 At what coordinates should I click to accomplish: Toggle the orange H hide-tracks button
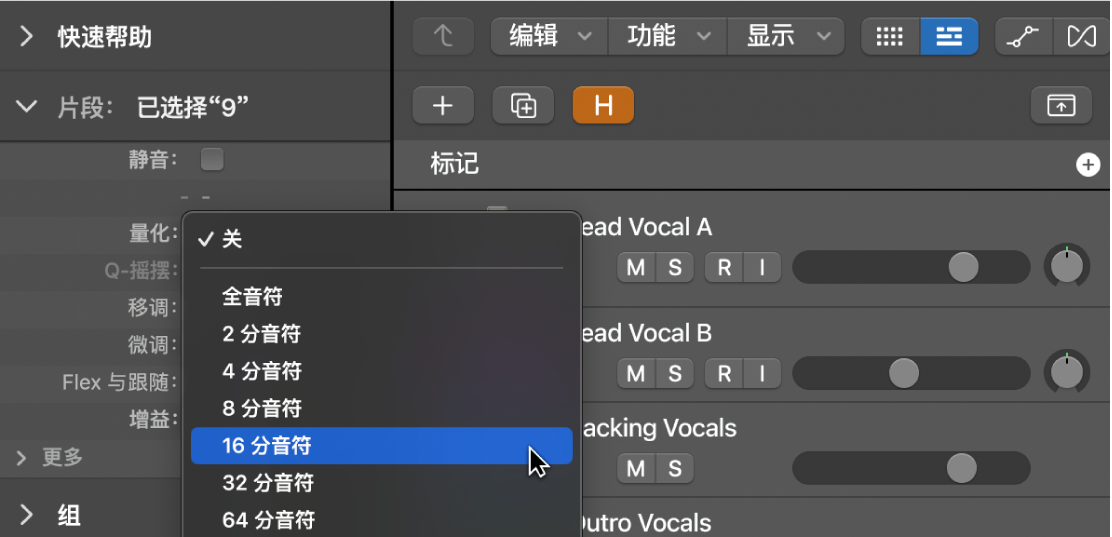603,105
